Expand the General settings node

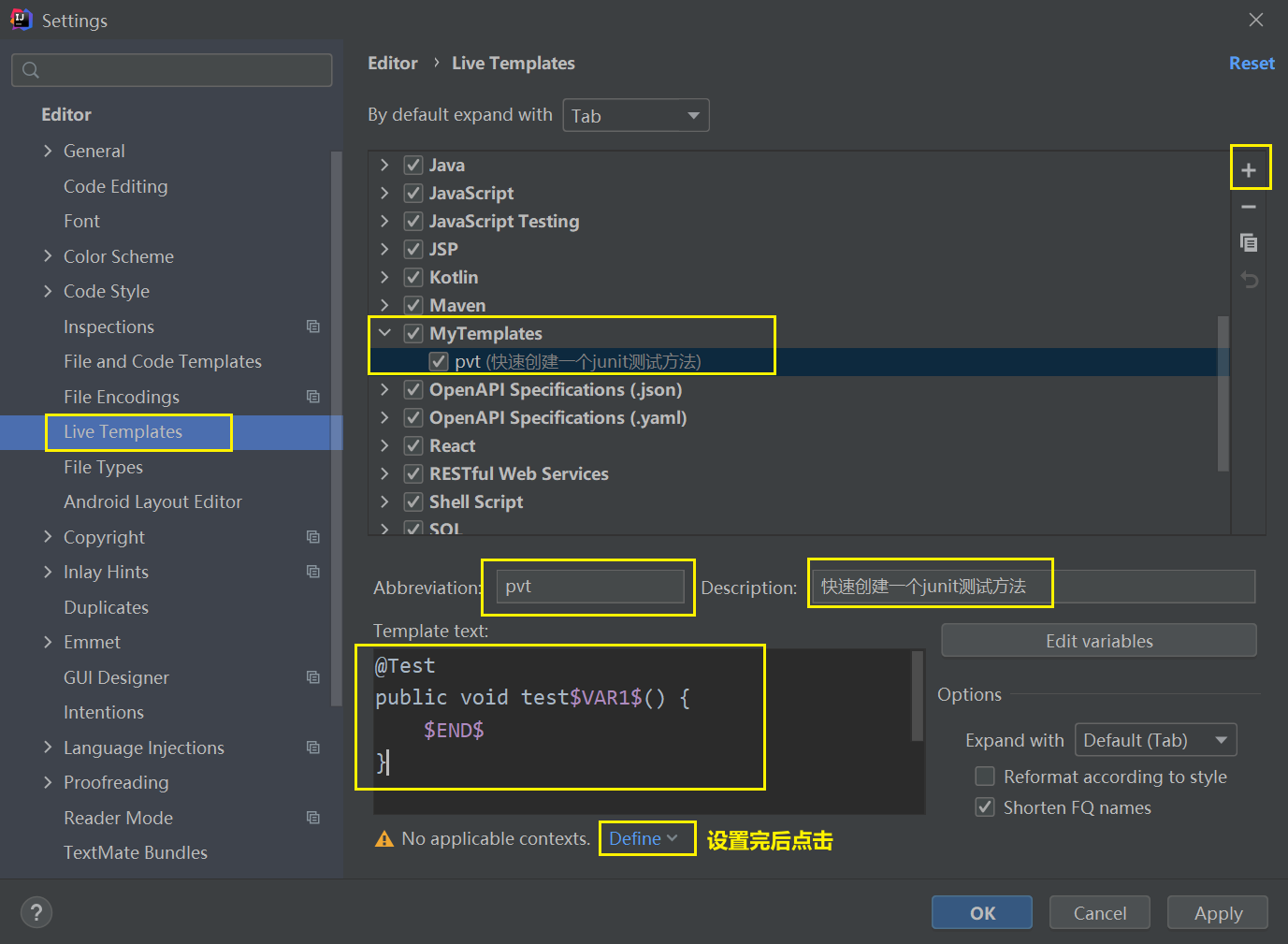pos(48,151)
